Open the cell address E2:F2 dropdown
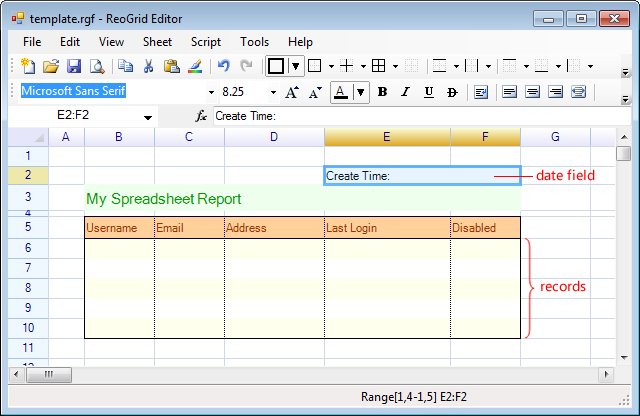 pos(149,117)
